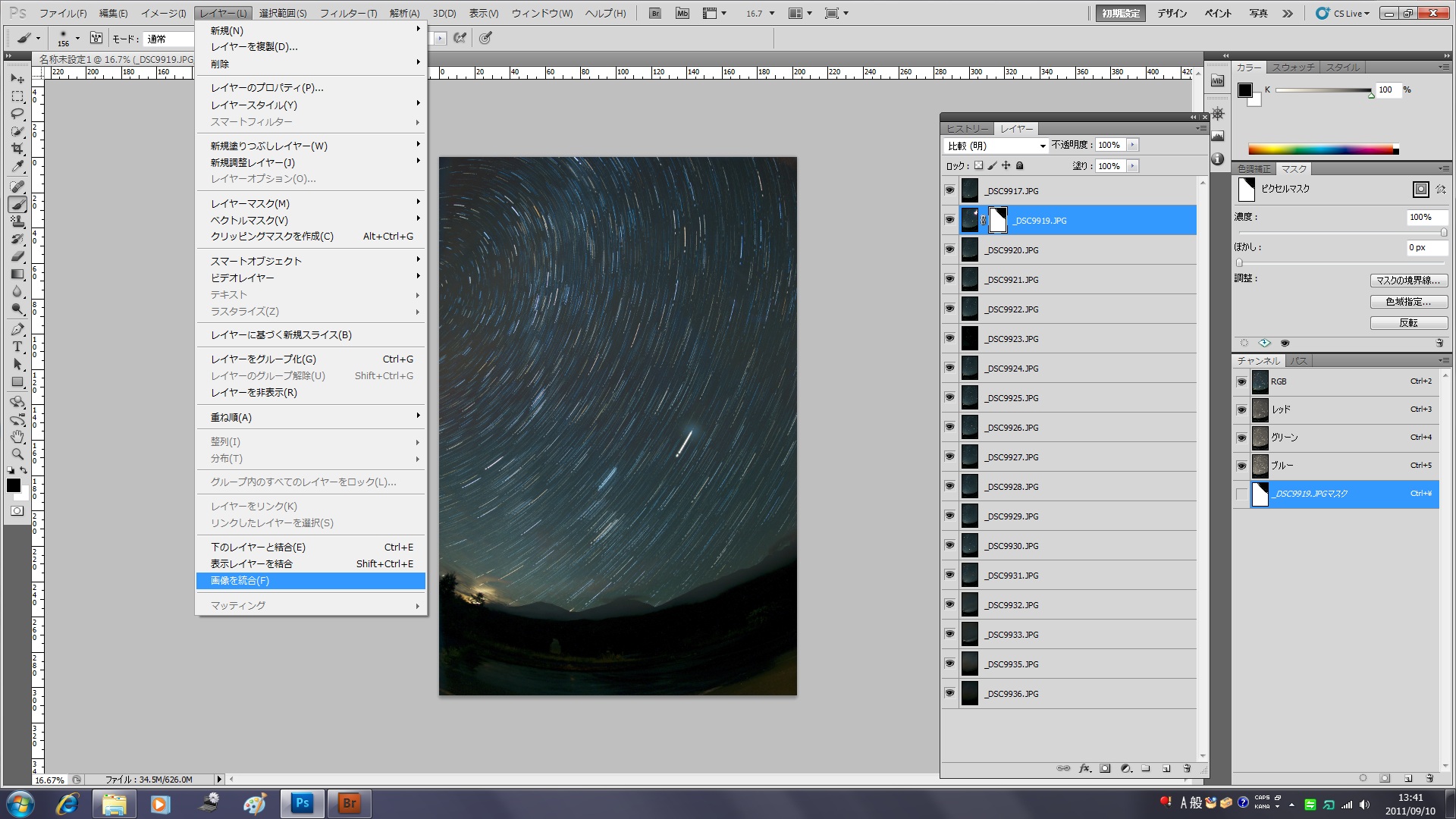The image size is (1456, 819).
Task: Click the delete layer trash icon
Action: [x=1187, y=768]
